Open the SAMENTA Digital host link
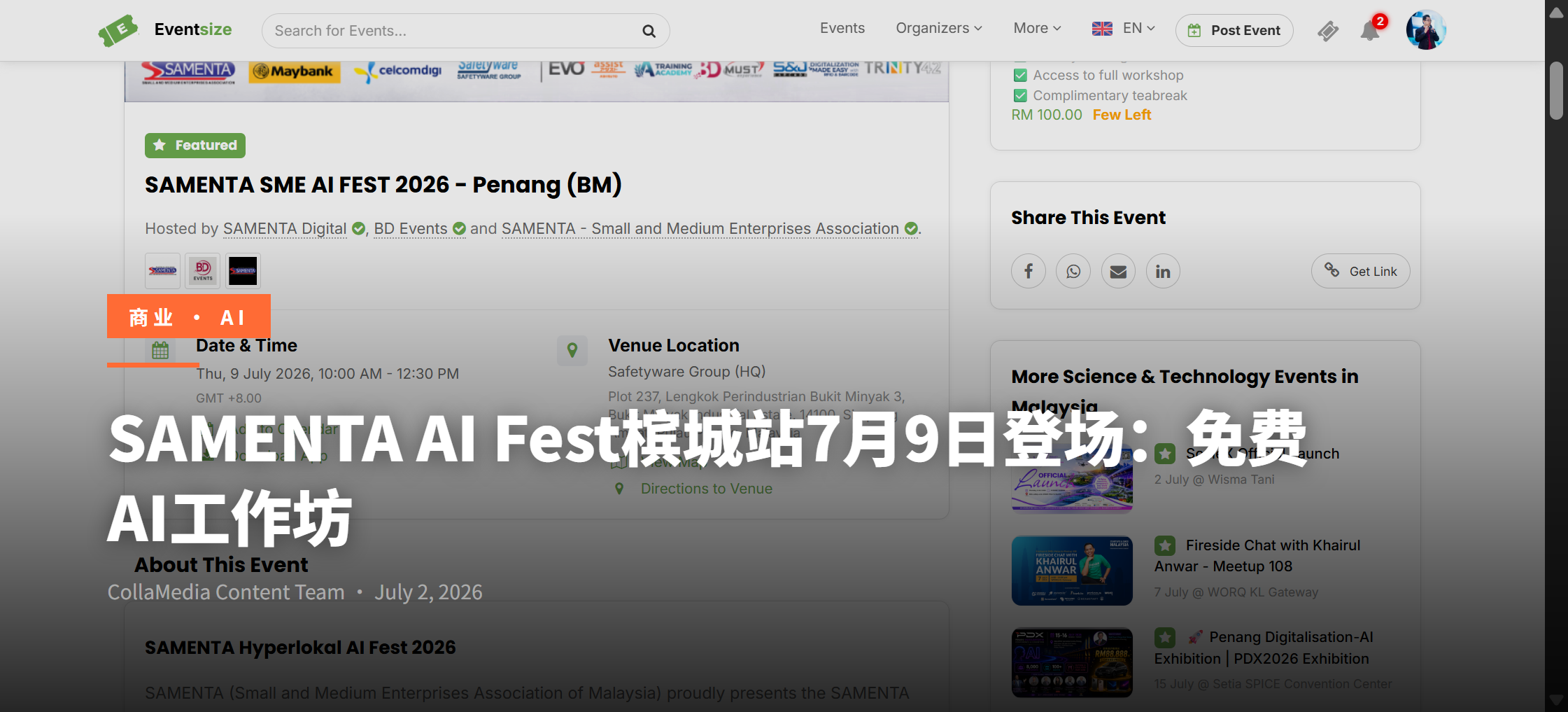Screen dimensions: 1568x712 pos(285,229)
